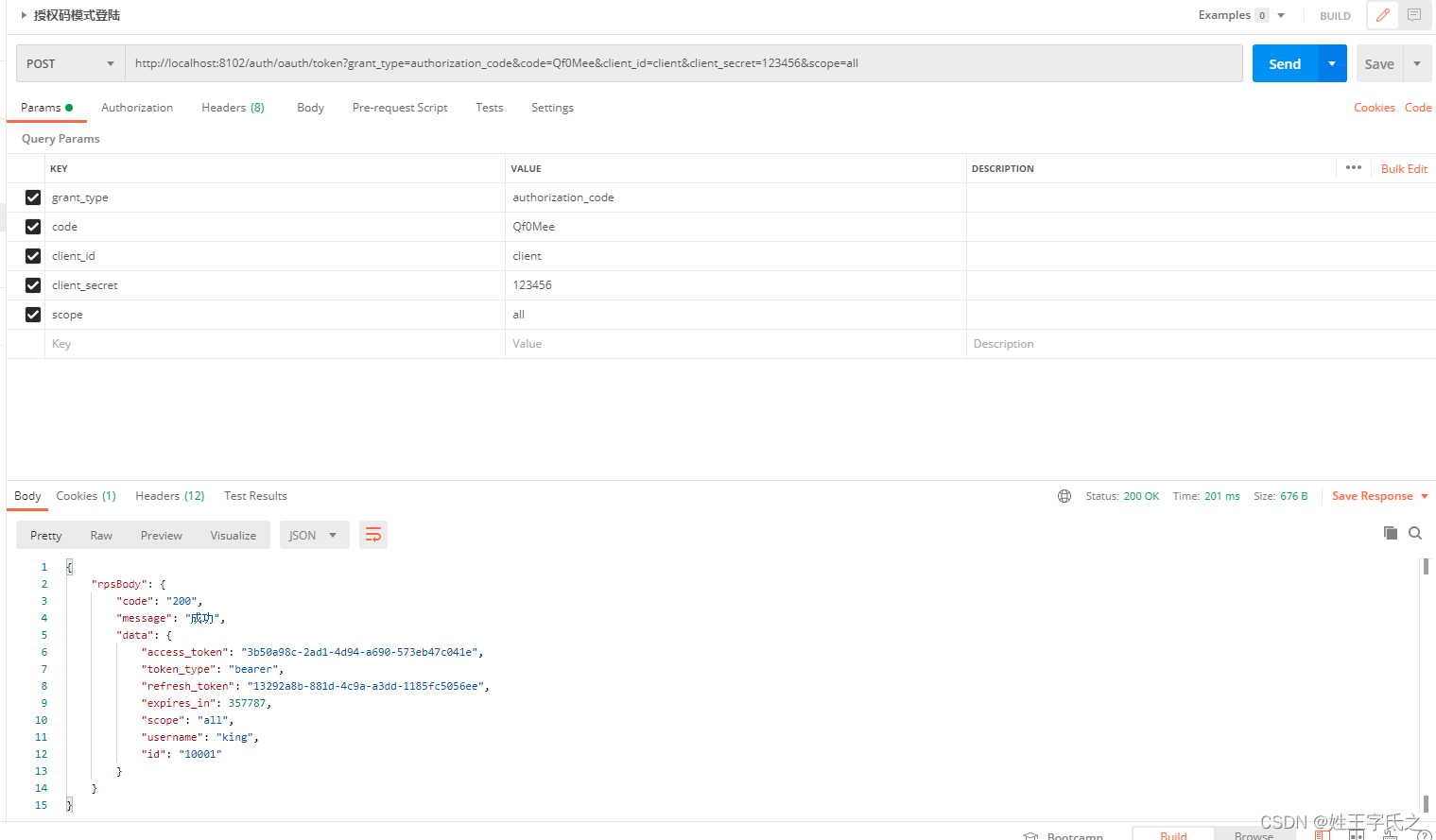Select the Params tab
Viewport: 1436px width, 840px height.
point(46,108)
